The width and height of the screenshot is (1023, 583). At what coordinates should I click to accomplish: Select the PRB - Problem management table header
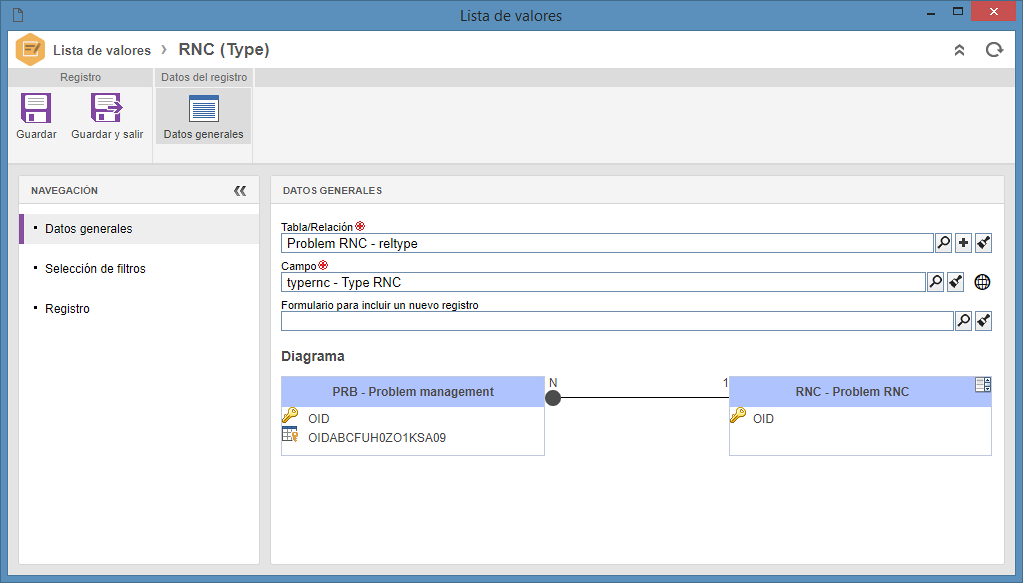(413, 392)
